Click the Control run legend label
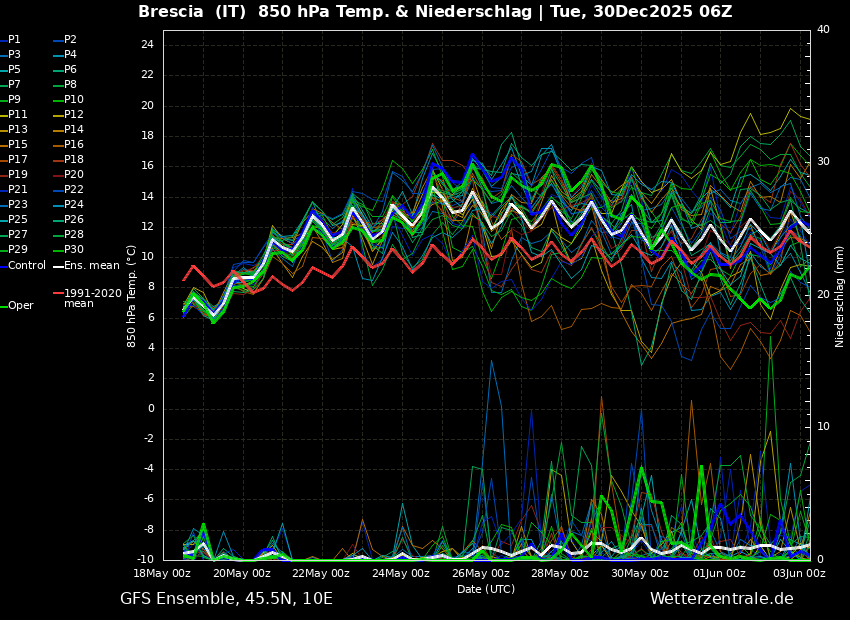The width and height of the screenshot is (850, 620). click(x=27, y=266)
